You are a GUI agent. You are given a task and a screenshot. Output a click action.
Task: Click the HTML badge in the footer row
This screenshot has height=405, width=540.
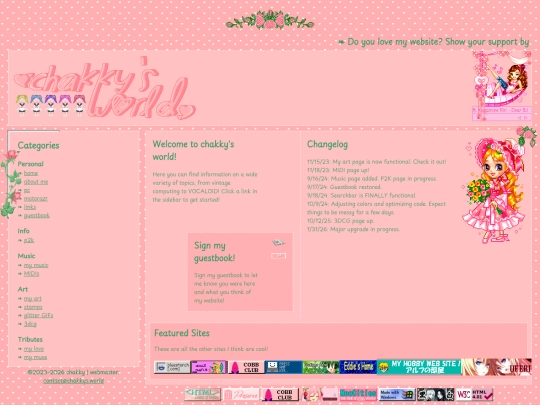click(202, 394)
